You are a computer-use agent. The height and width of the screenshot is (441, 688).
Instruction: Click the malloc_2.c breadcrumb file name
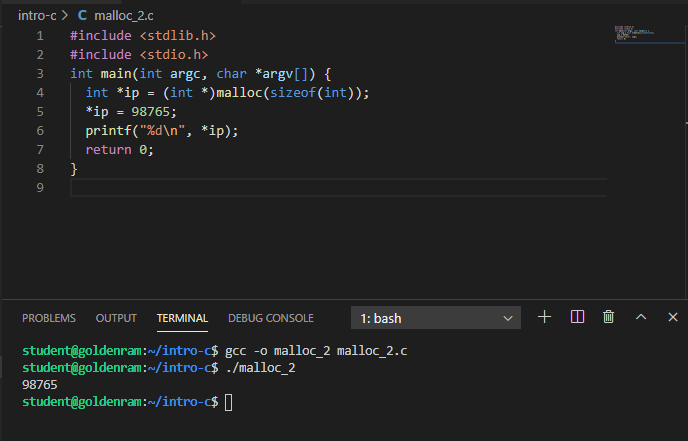tap(124, 16)
